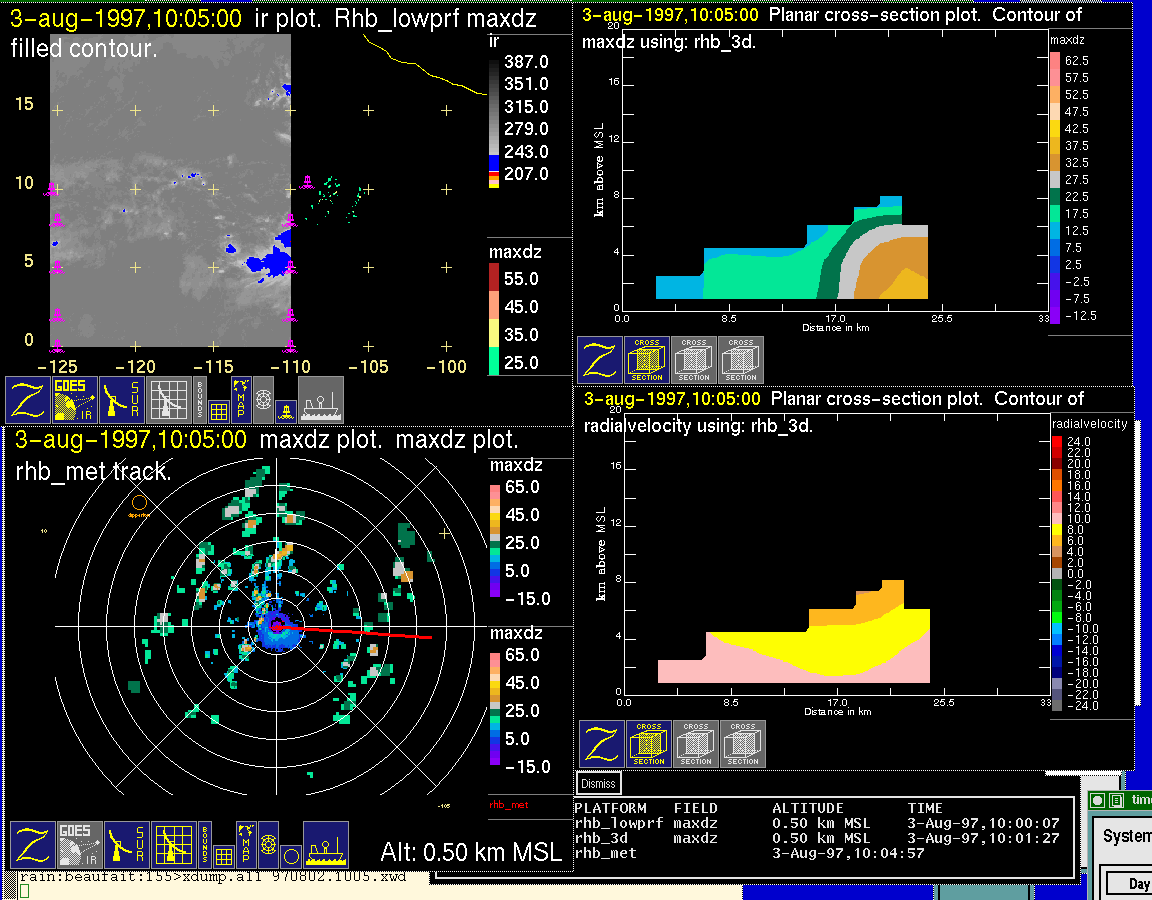This screenshot has width=1152, height=900.
Task: Click the Z icon in the ir plot window
Action: (x=29, y=400)
